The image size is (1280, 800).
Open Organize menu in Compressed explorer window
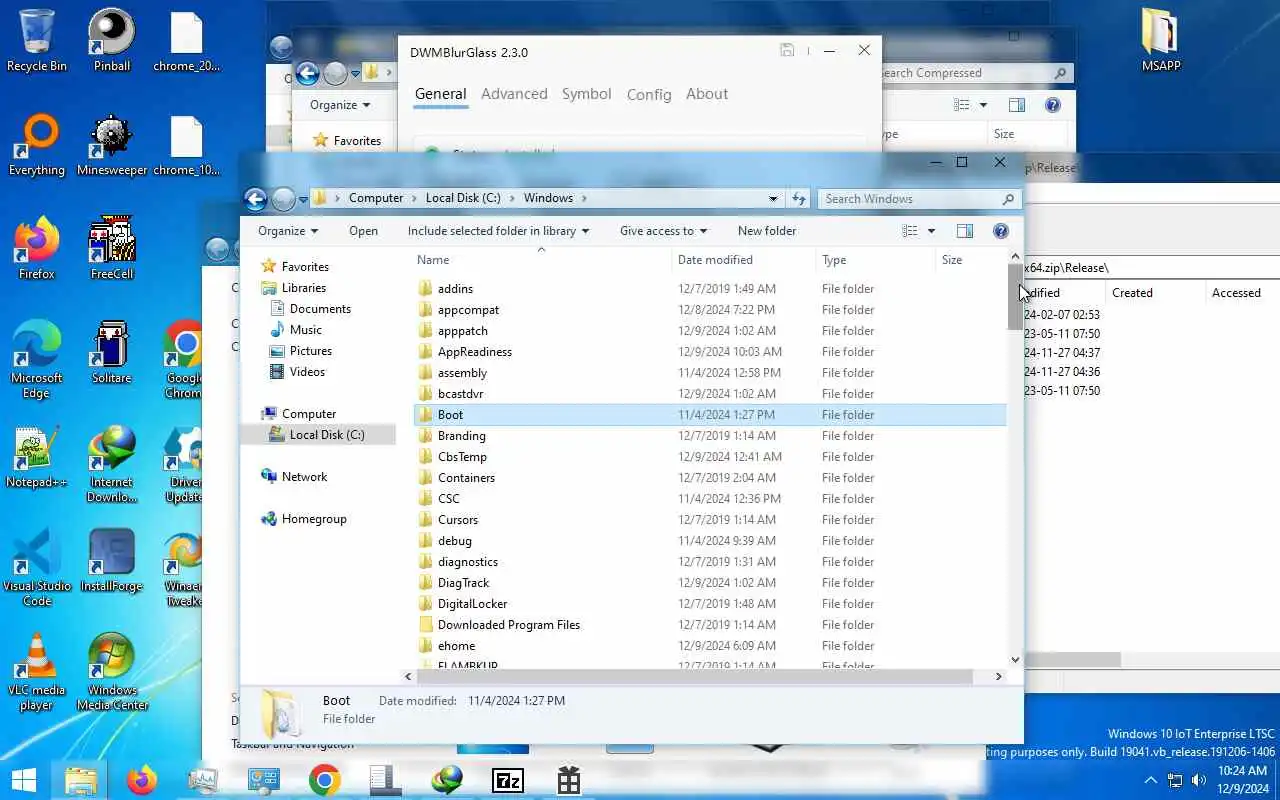click(340, 105)
